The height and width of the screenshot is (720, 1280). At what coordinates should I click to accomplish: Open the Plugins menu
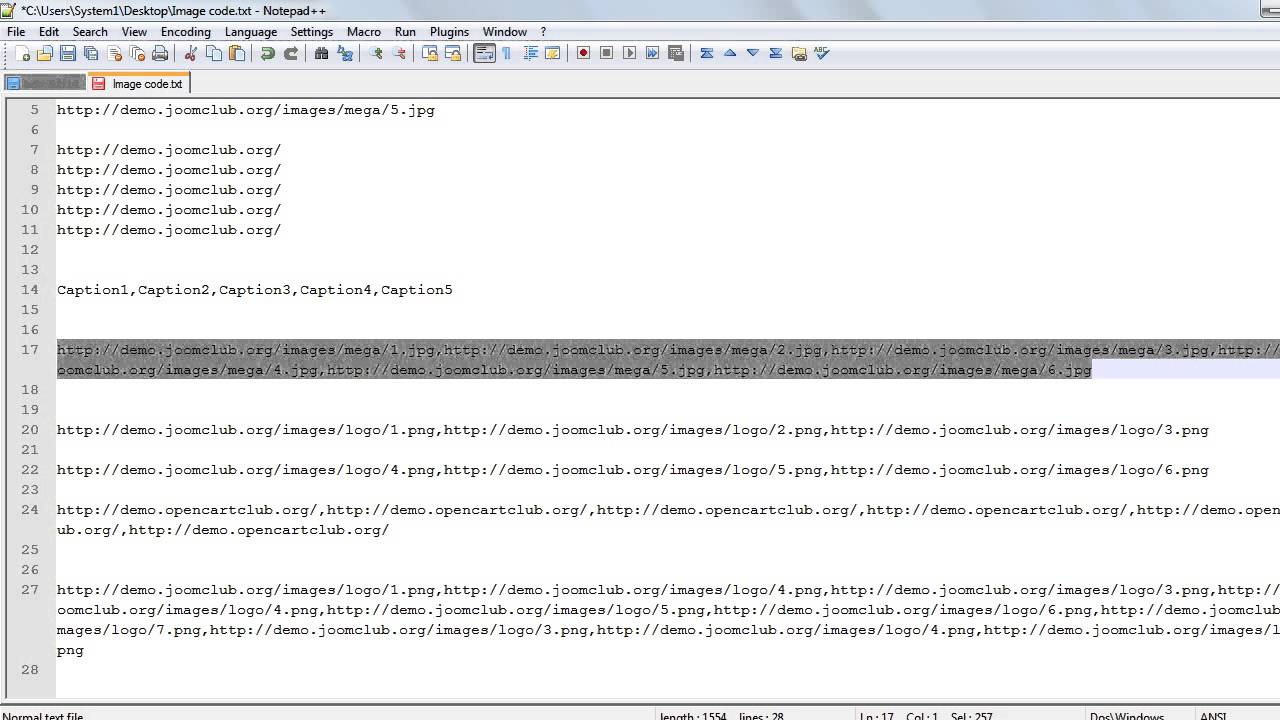click(450, 32)
